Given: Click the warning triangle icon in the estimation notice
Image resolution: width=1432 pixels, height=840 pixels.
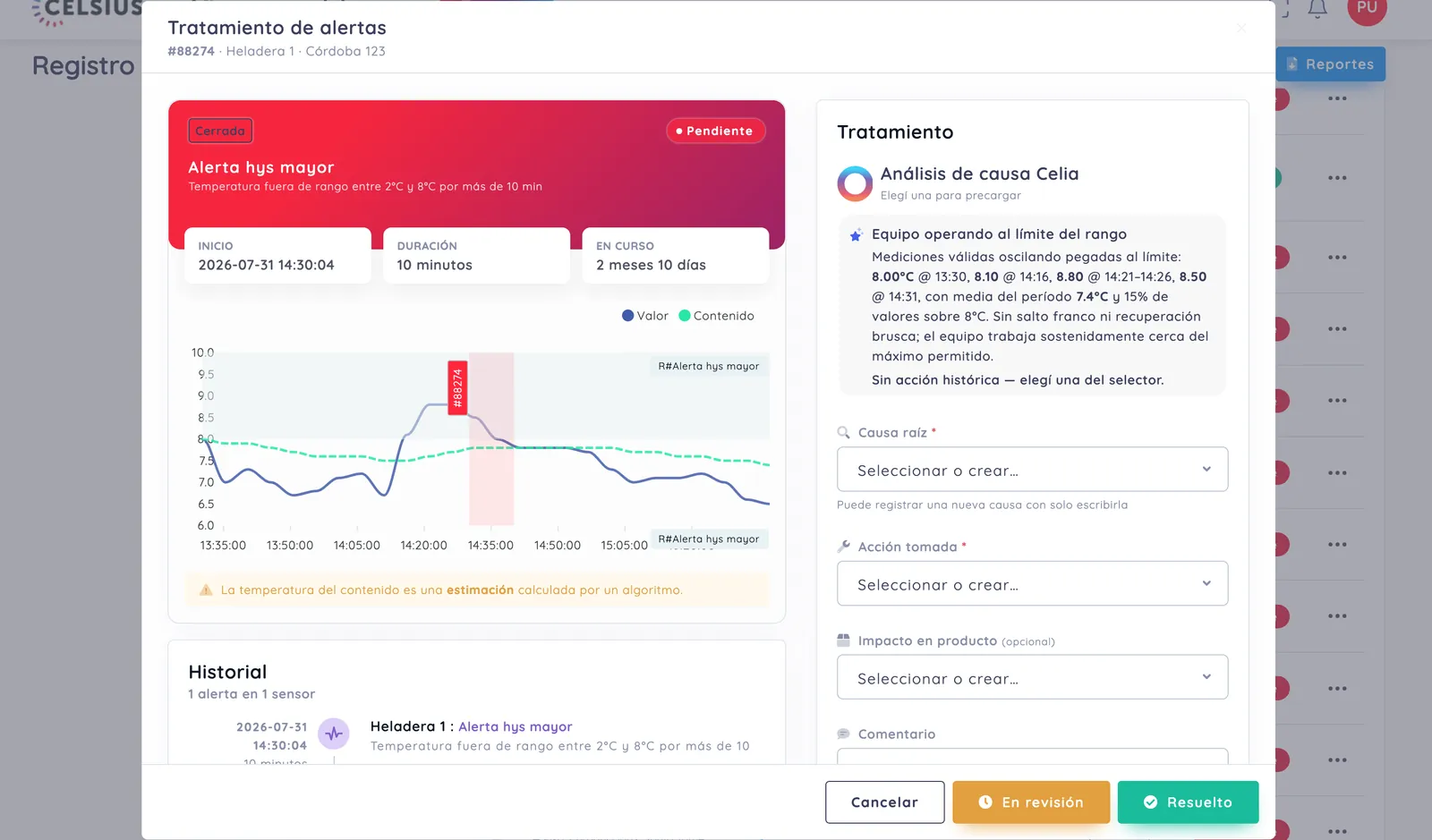Looking at the screenshot, I should tap(206, 590).
